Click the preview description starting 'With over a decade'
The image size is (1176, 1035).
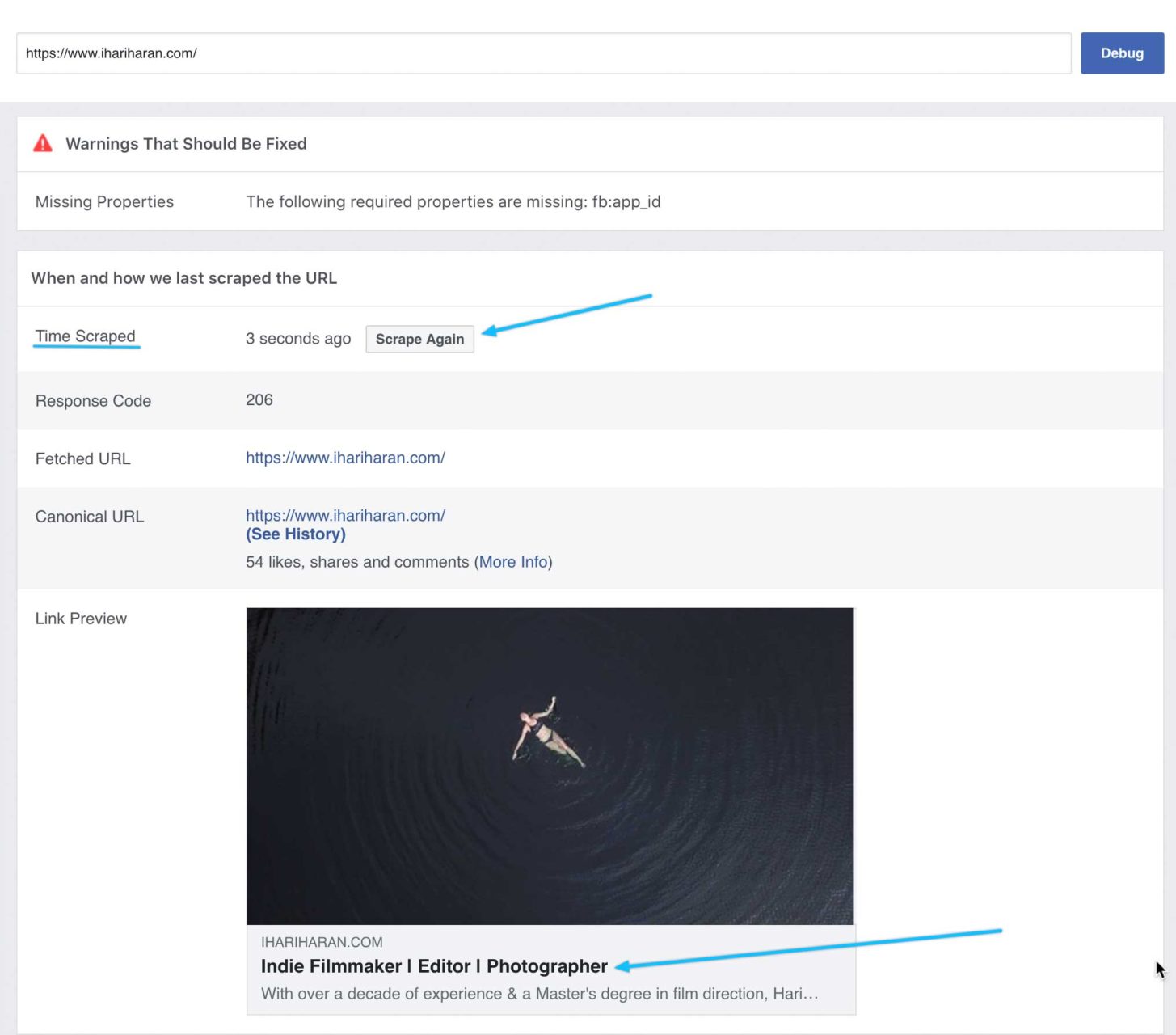[x=539, y=994]
